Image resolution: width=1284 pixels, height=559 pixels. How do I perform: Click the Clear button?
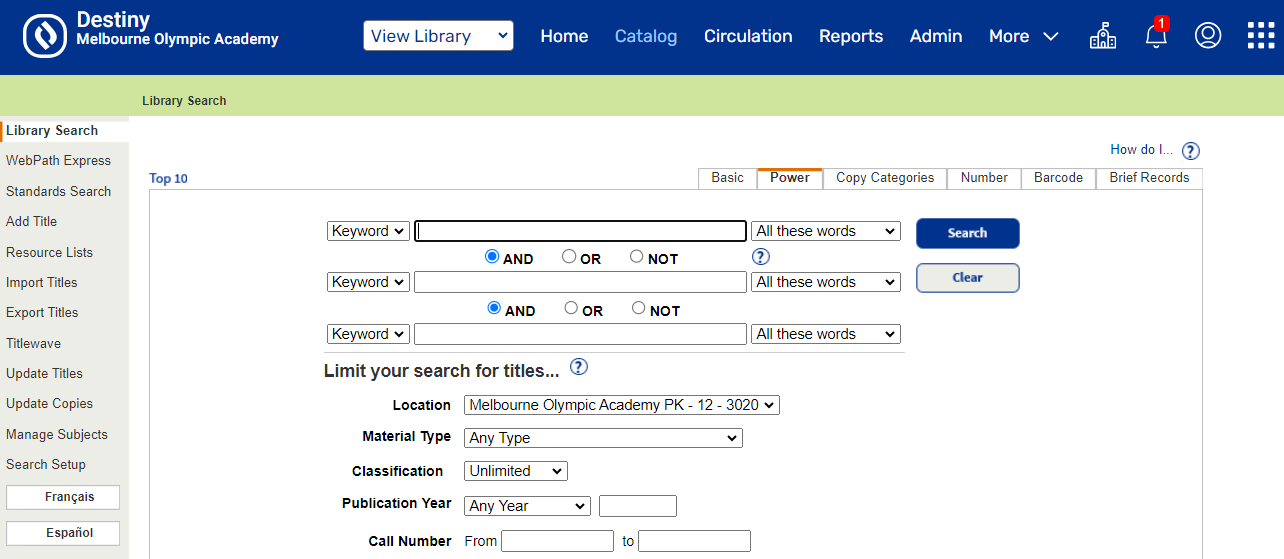pos(967,278)
